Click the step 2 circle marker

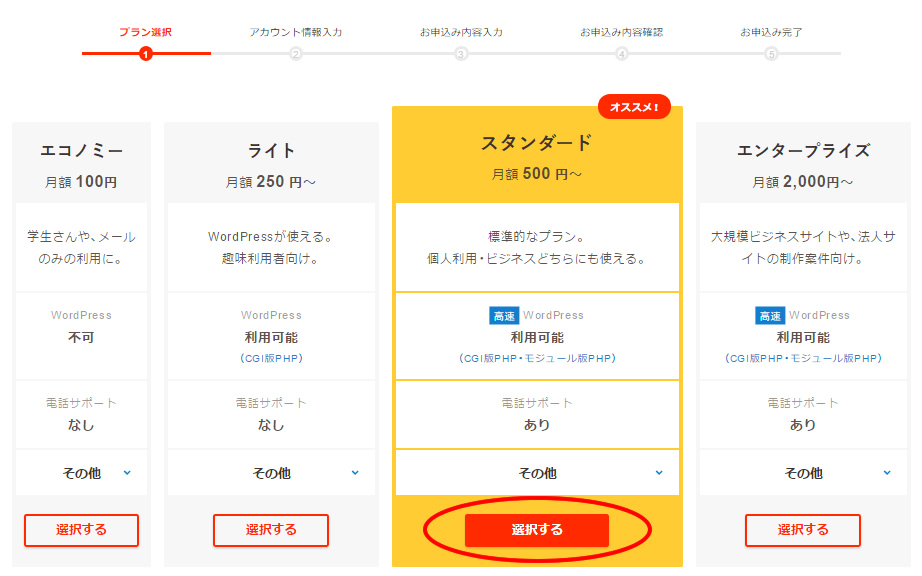pos(296,54)
